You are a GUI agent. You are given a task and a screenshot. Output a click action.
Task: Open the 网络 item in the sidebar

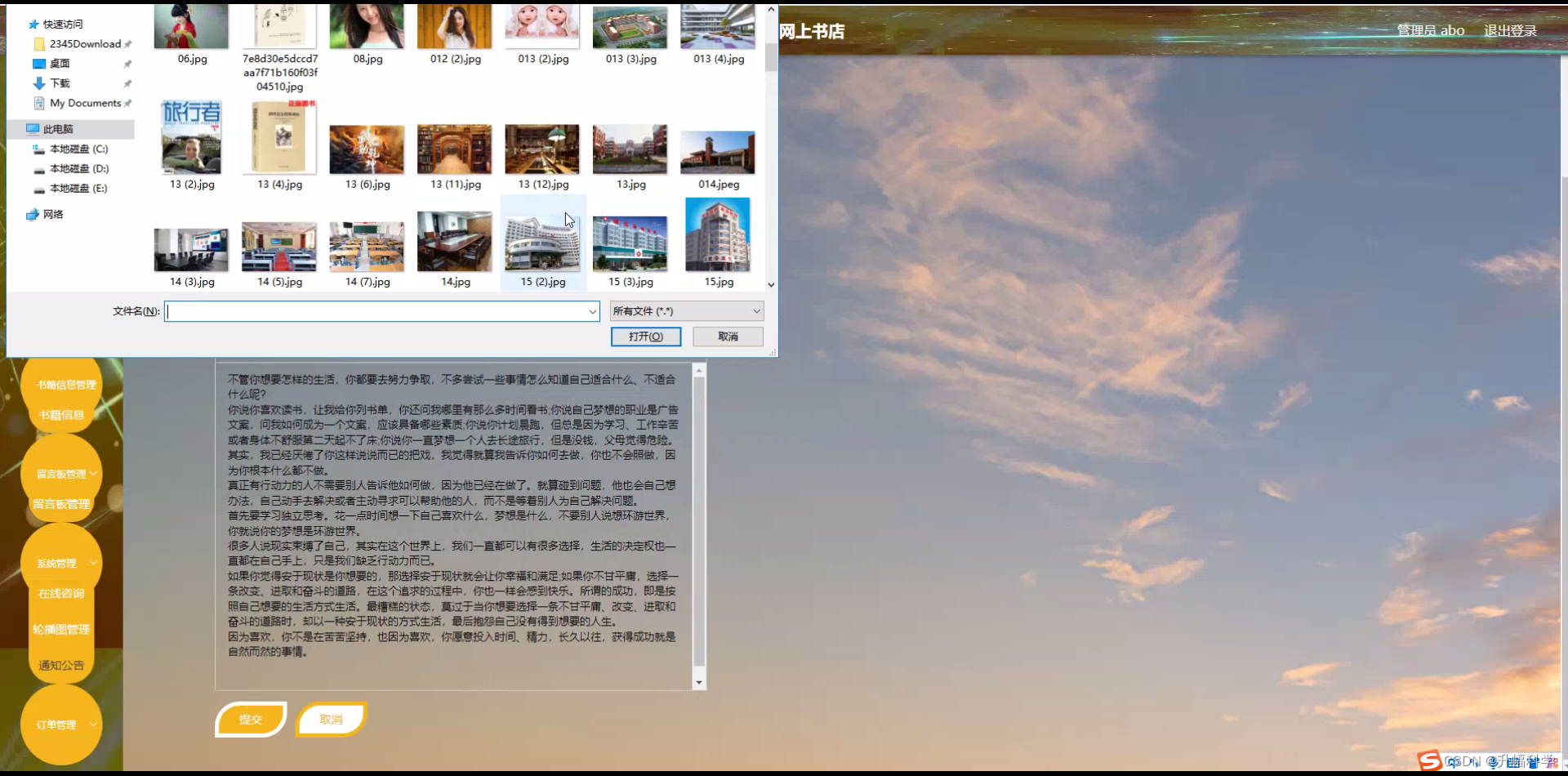(x=54, y=214)
